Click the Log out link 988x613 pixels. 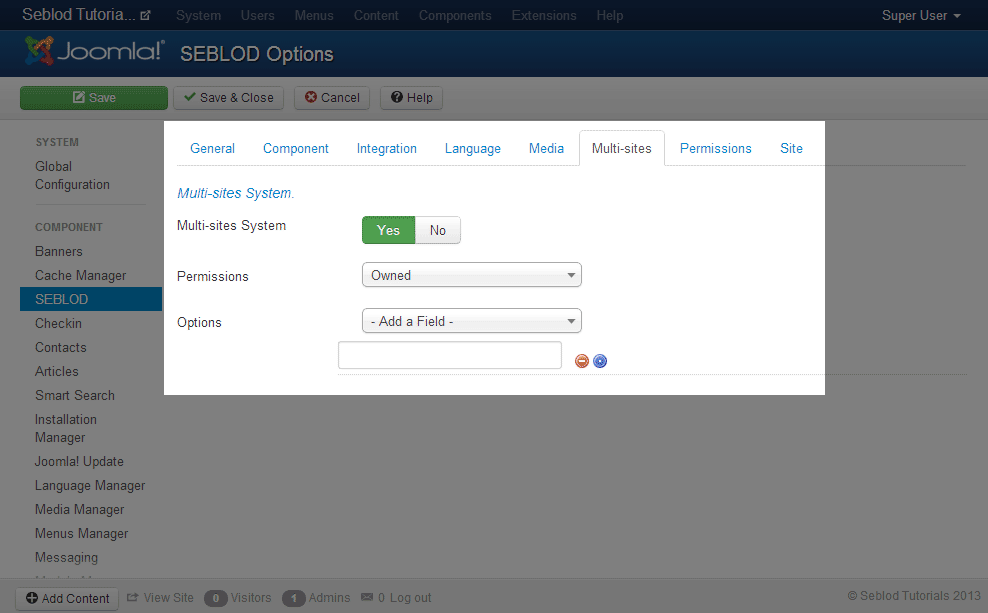click(410, 597)
